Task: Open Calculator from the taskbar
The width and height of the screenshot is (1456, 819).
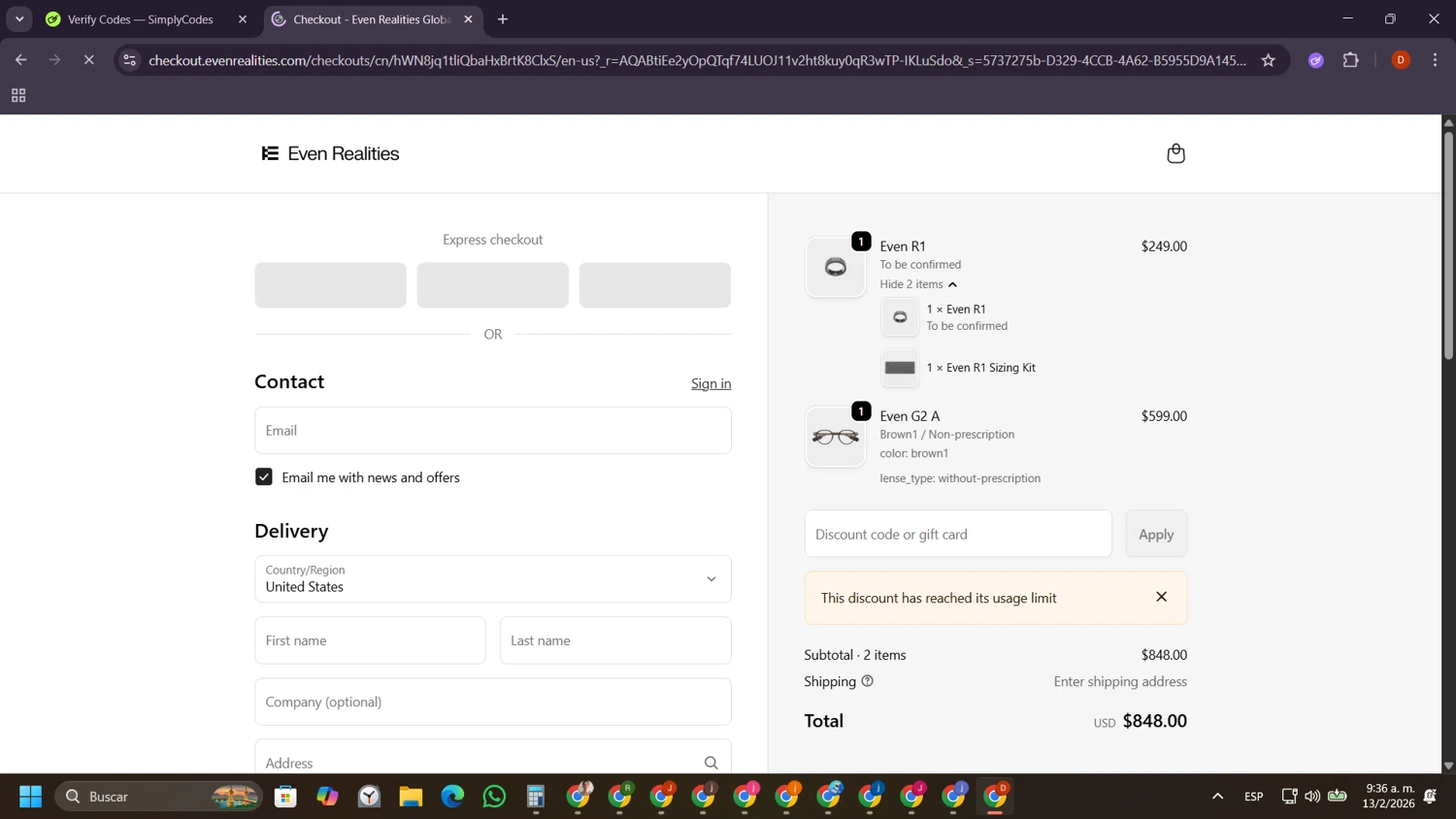Action: pos(536,797)
